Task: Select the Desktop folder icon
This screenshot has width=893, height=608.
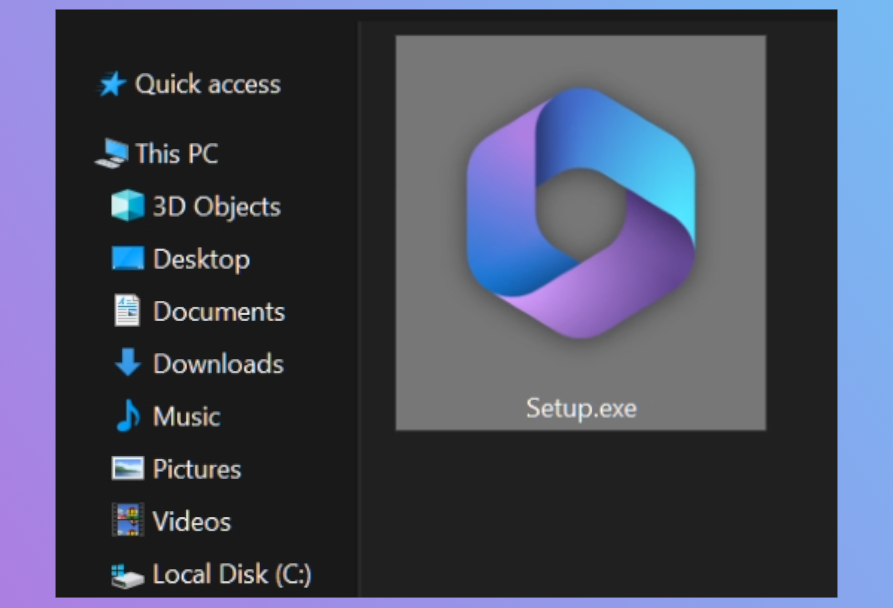Action: [128, 259]
